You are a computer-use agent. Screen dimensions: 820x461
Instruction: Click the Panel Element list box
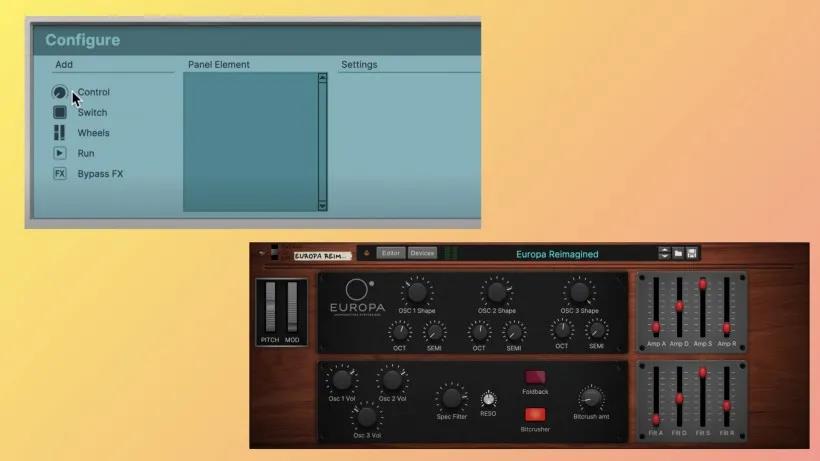pos(250,142)
